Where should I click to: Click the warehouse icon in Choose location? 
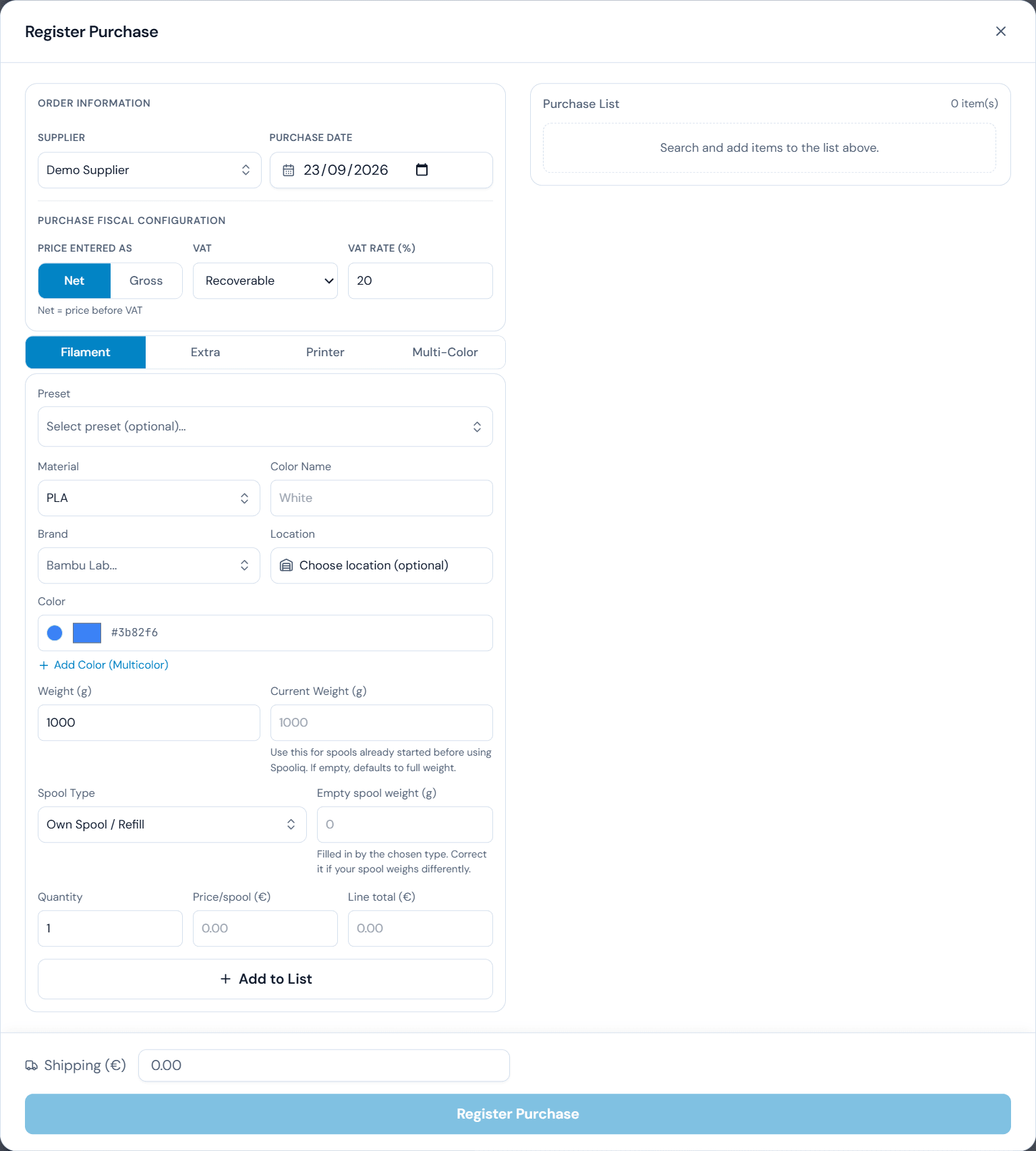287,565
